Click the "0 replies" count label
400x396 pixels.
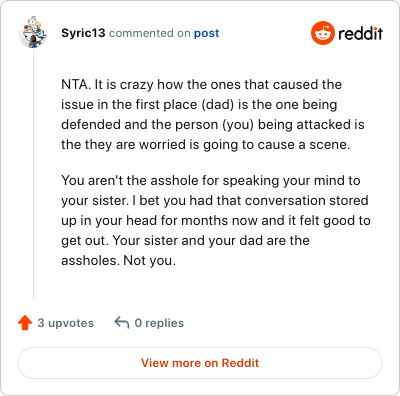(159, 323)
